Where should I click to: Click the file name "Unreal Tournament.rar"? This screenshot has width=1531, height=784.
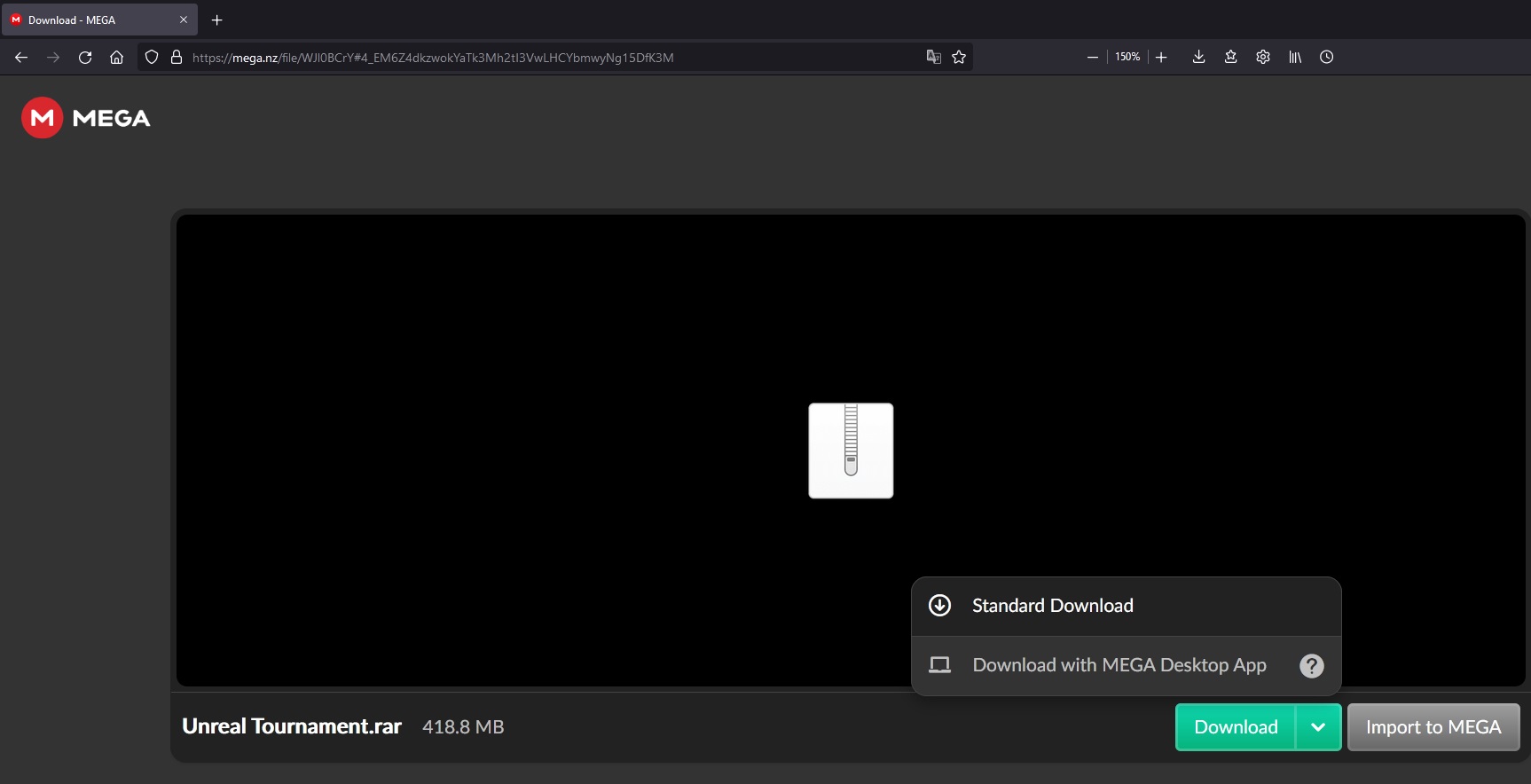tap(292, 726)
